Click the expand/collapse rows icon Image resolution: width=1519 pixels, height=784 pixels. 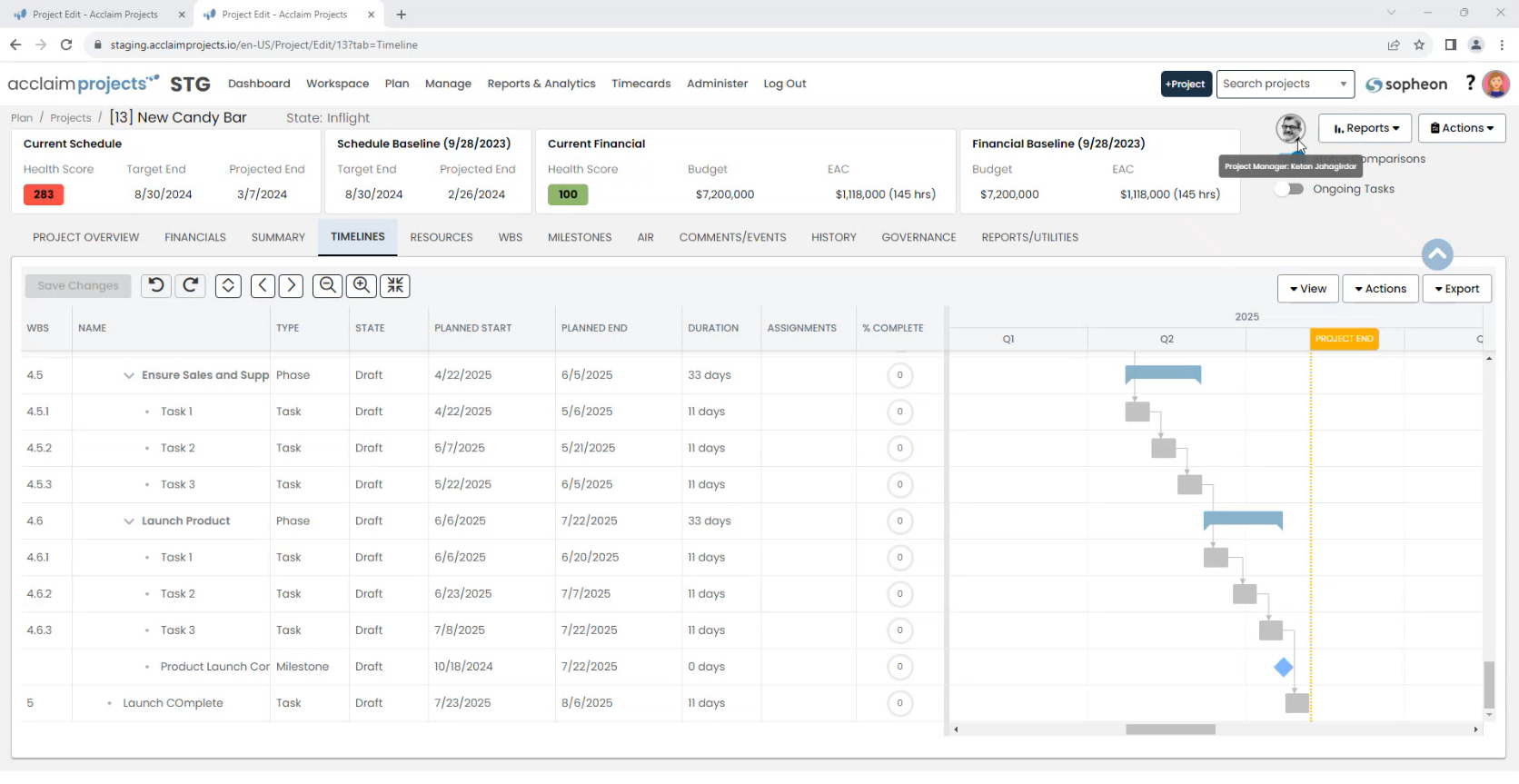[228, 286]
